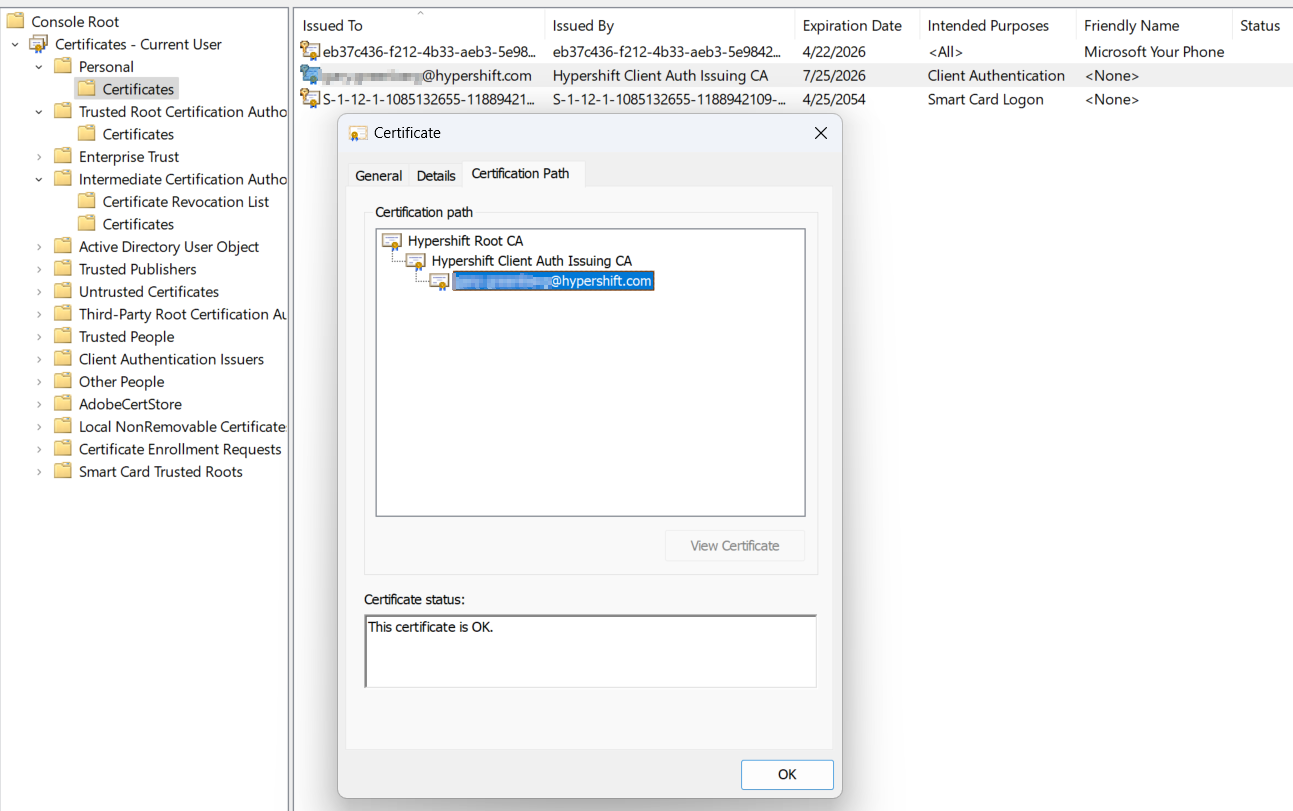Collapse the Personal tree node
1293x811 pixels.
39,66
